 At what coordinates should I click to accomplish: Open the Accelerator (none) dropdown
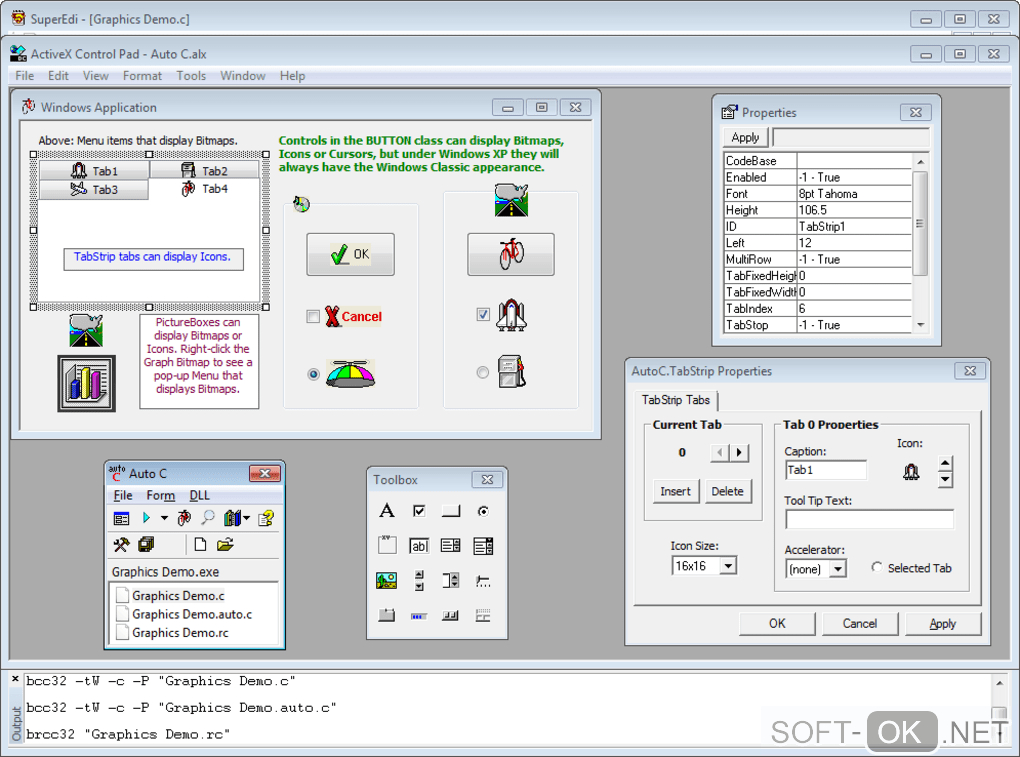point(838,569)
